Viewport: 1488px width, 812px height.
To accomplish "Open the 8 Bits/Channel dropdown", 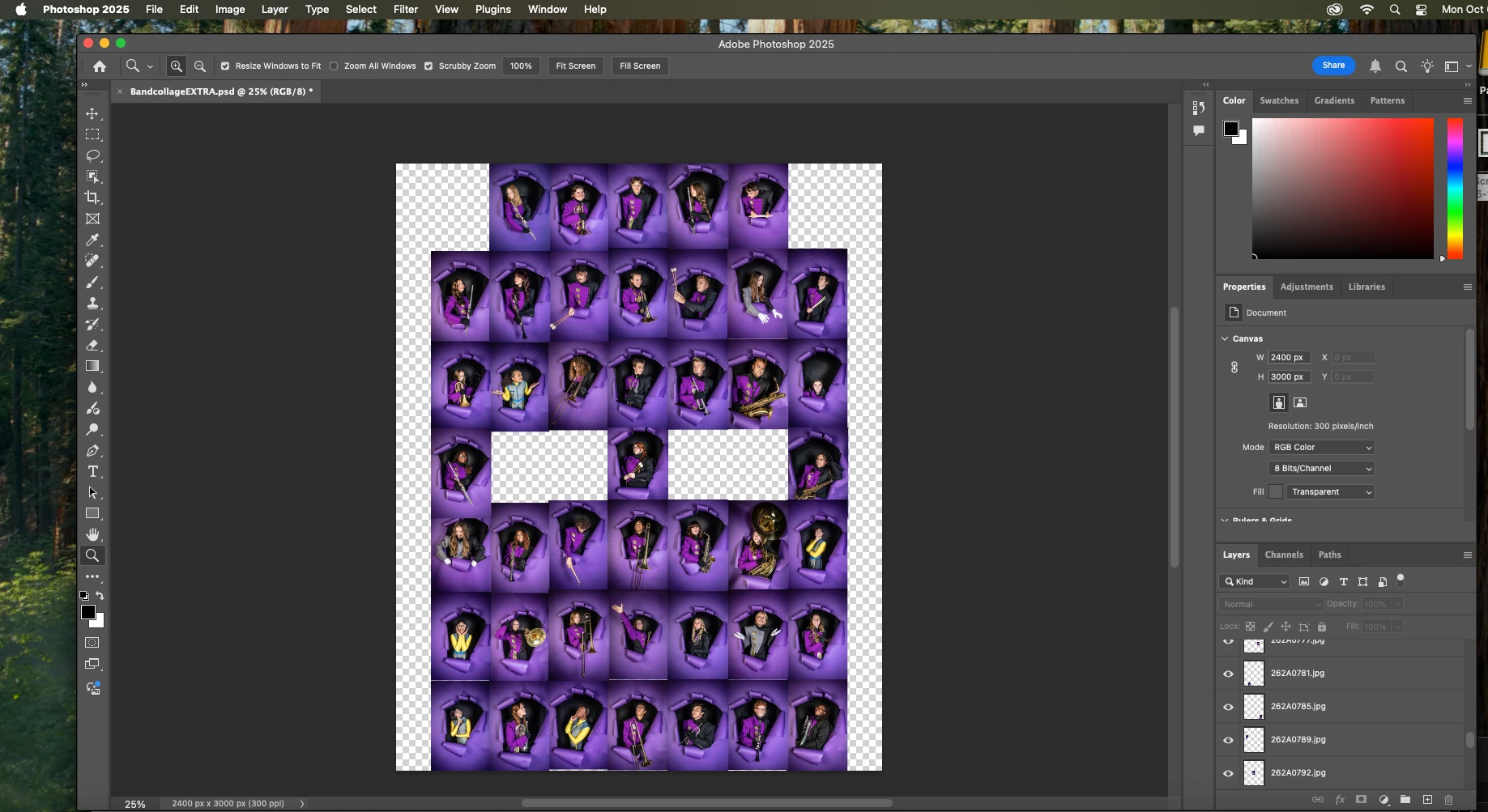I will coord(1321,469).
